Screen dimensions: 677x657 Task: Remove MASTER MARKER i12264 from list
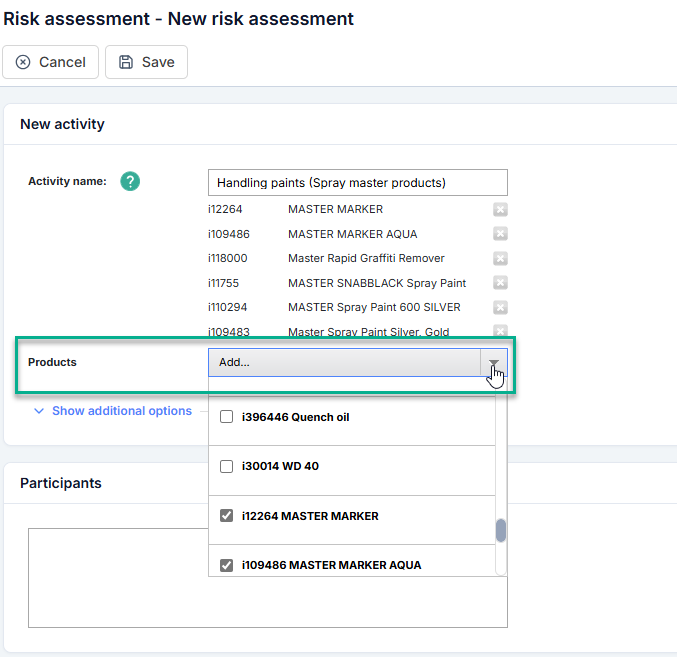(x=500, y=209)
